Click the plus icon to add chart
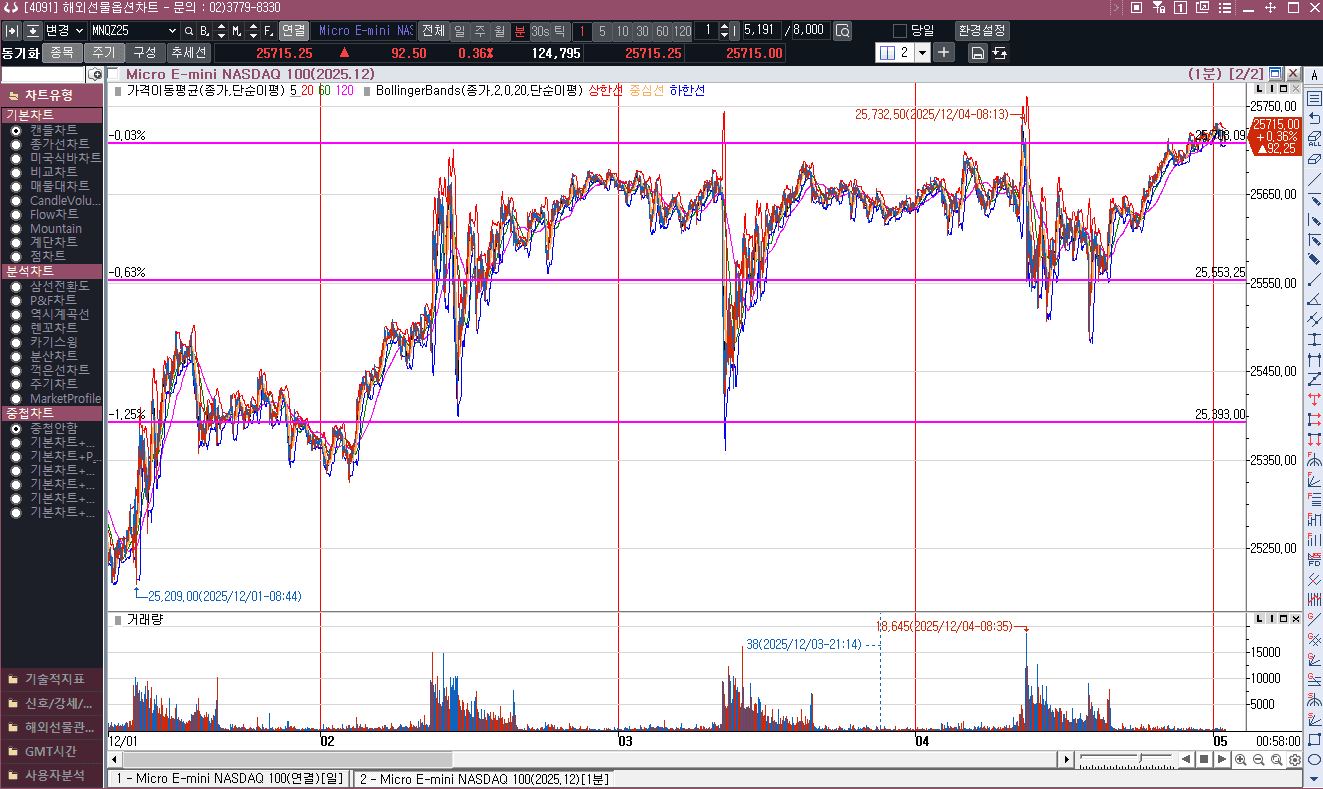The width and height of the screenshot is (1323, 789). 944,52
